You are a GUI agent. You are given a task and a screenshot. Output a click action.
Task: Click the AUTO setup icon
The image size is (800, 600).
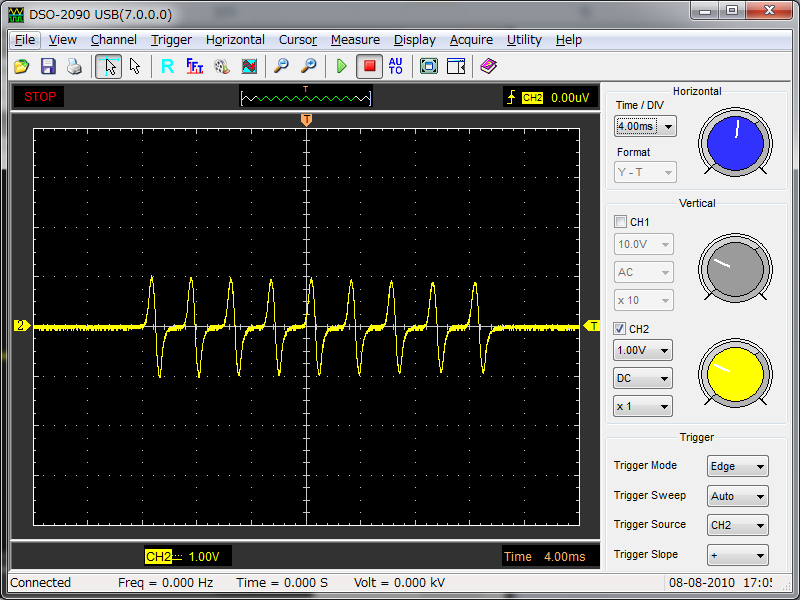396,66
